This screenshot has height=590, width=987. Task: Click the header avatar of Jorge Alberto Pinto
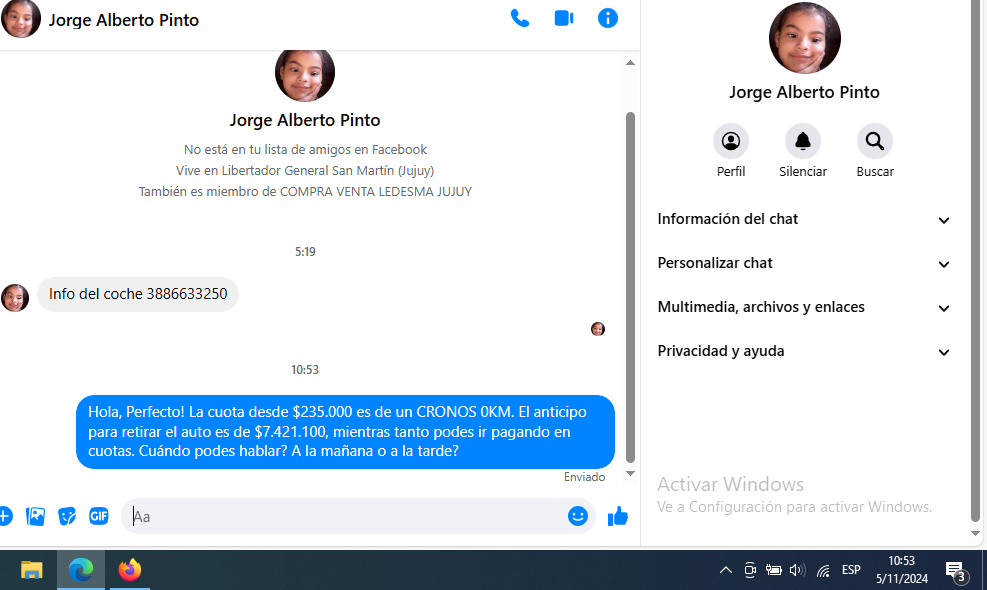(21, 18)
